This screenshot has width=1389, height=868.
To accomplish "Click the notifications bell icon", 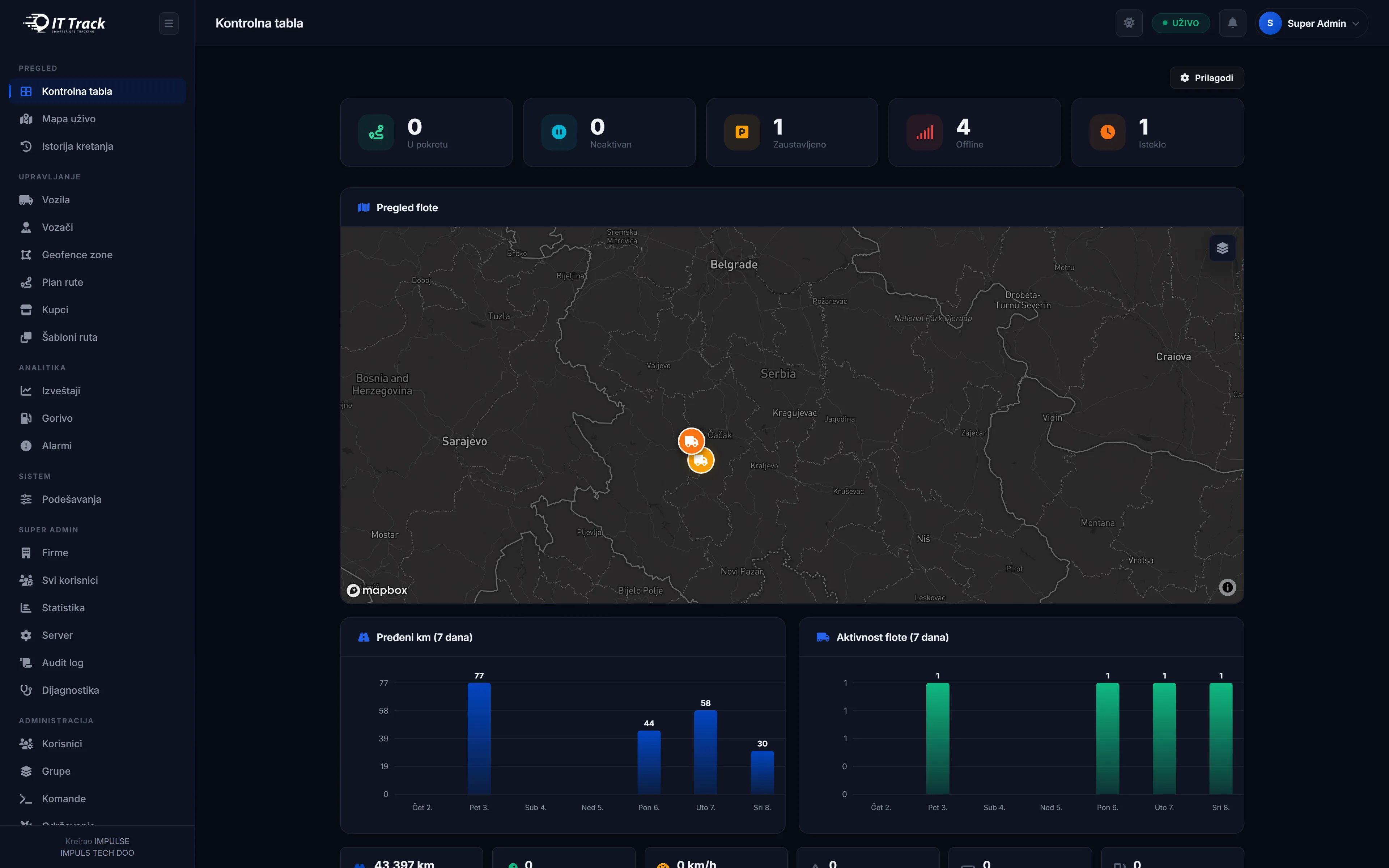I will click(x=1232, y=23).
